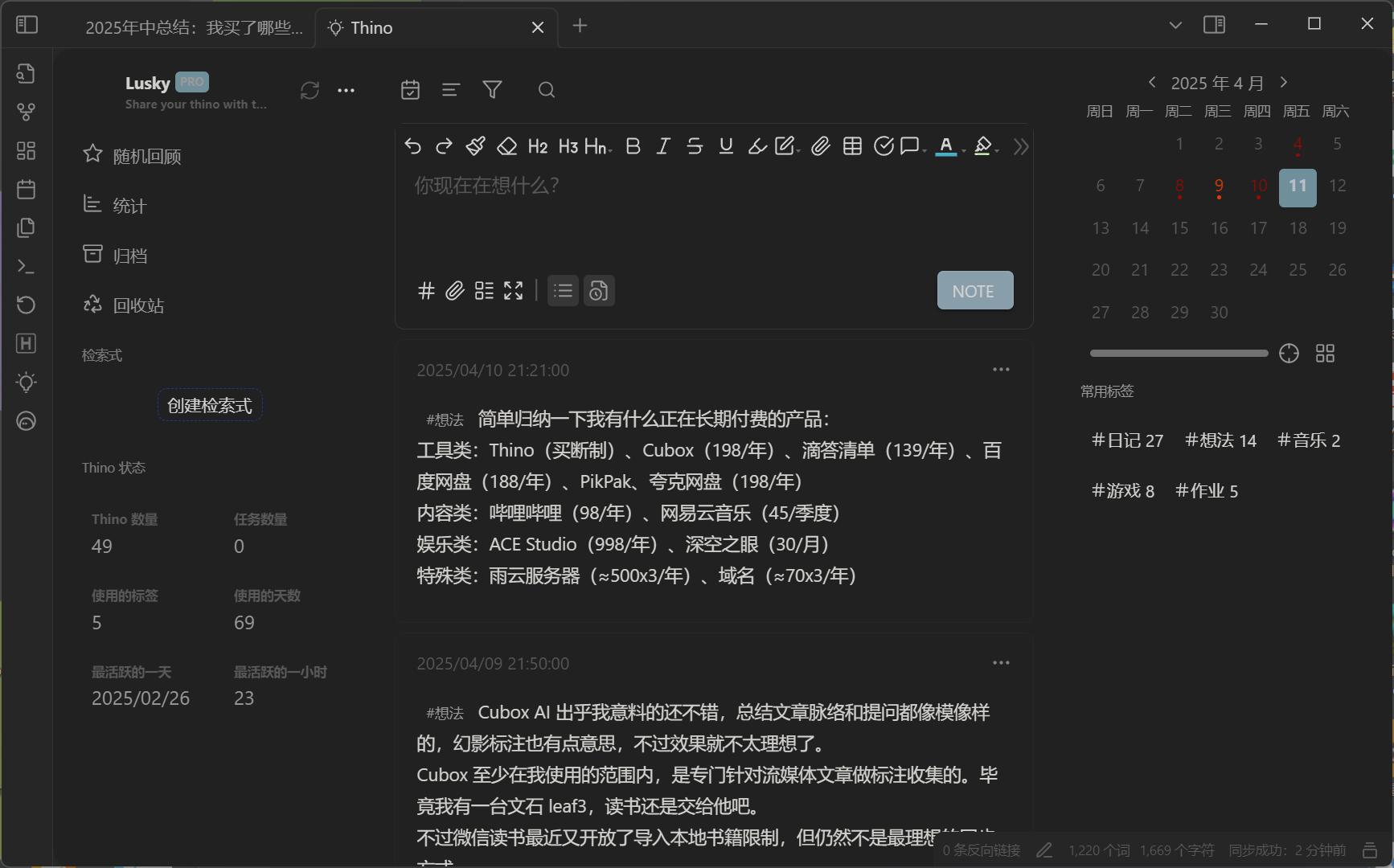Go to the previous month in calendar
The height and width of the screenshot is (868, 1394).
(1152, 82)
